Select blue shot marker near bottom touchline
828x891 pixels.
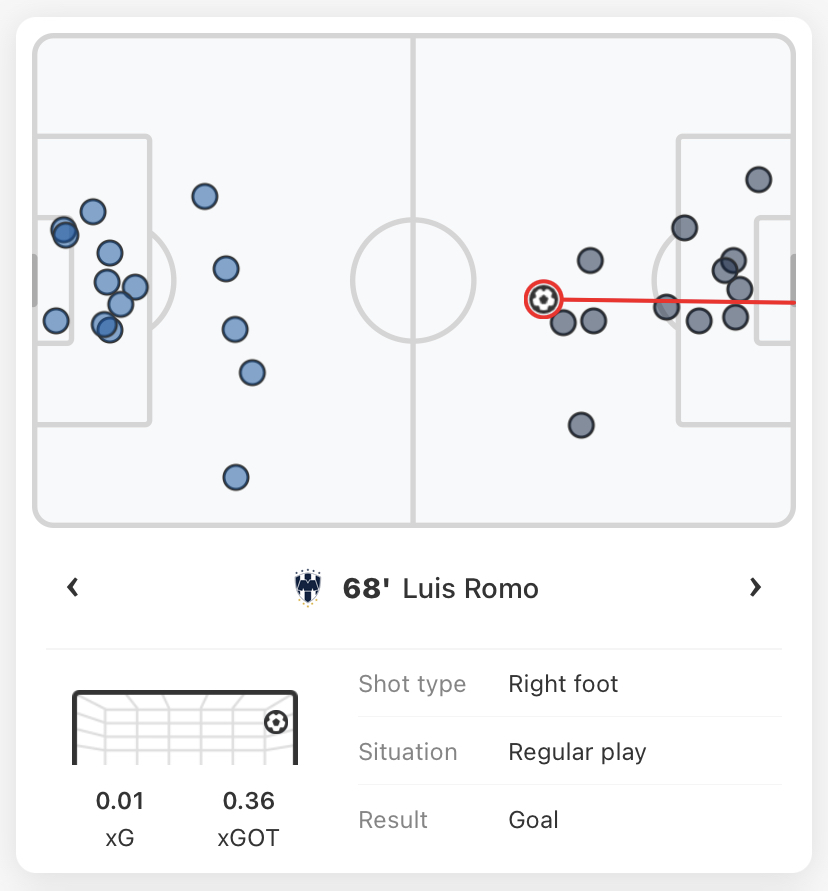pos(236,477)
